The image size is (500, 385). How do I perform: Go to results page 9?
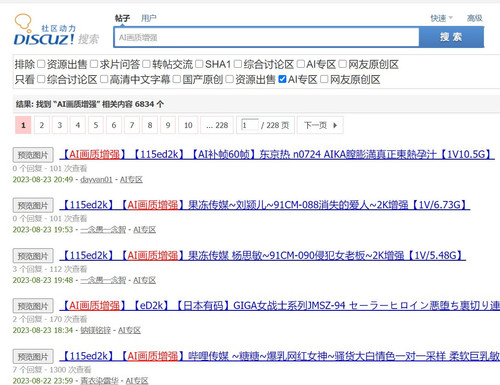(x=168, y=125)
